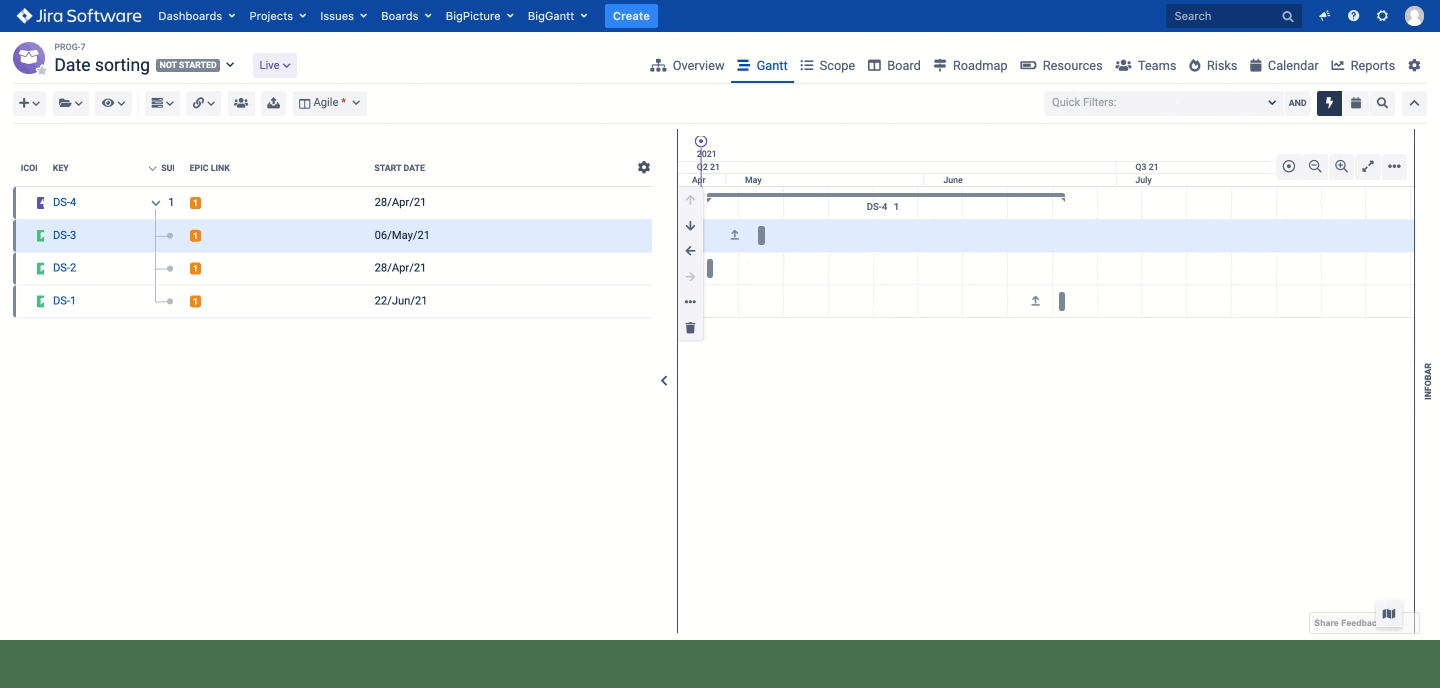
Task: Toggle the AND filter operator
Action: pos(1297,103)
